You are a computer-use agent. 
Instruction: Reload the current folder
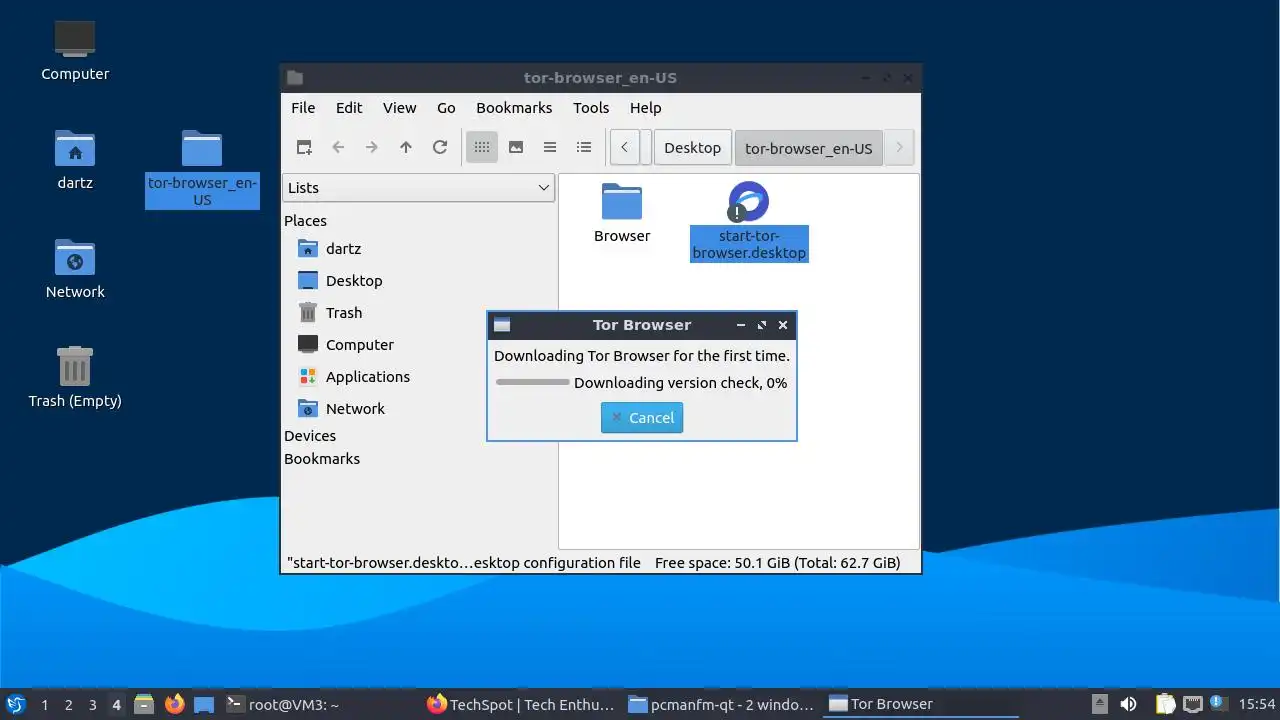point(440,147)
